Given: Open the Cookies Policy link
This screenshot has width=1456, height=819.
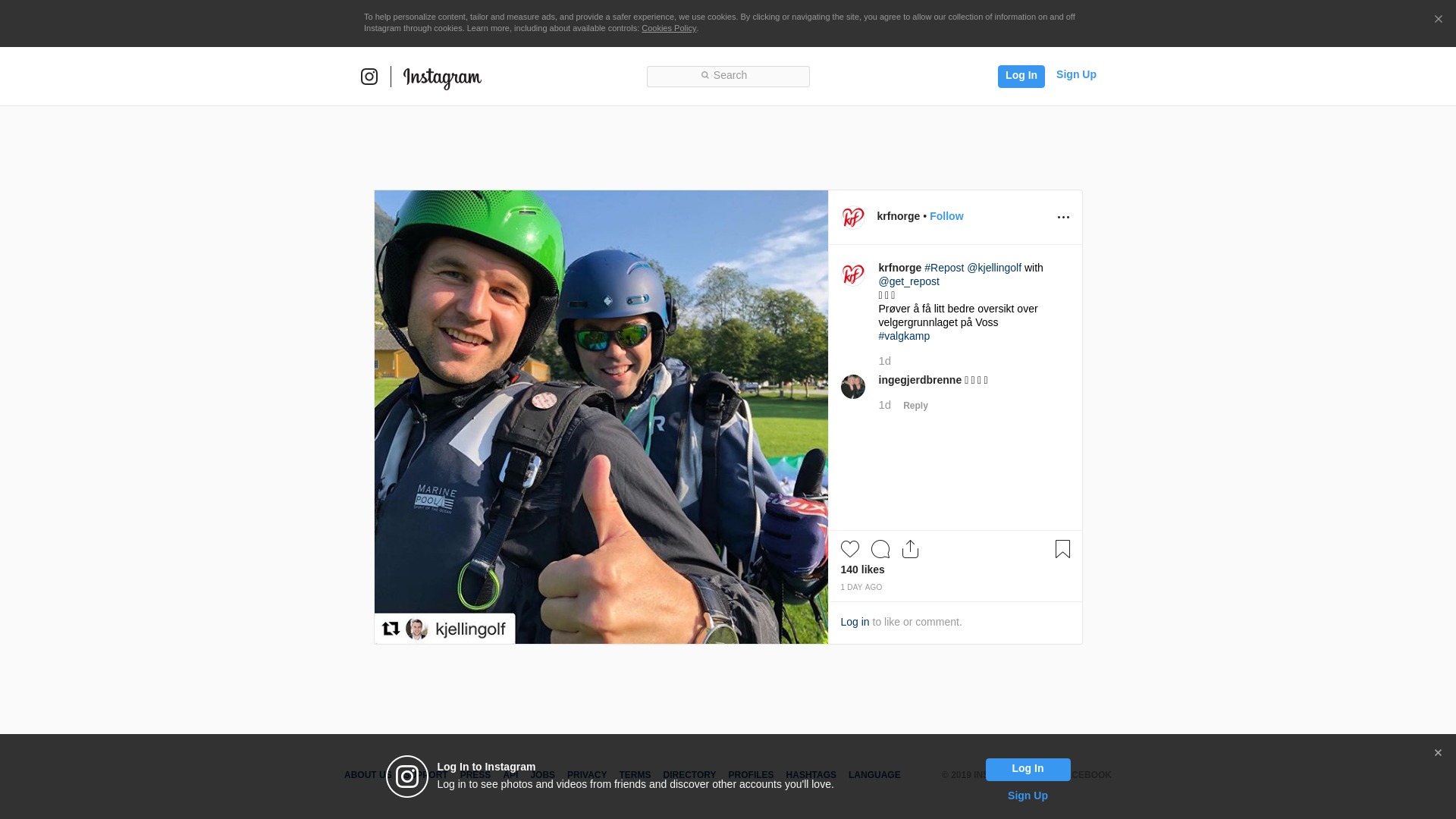Looking at the screenshot, I should pyautogui.click(x=669, y=28).
